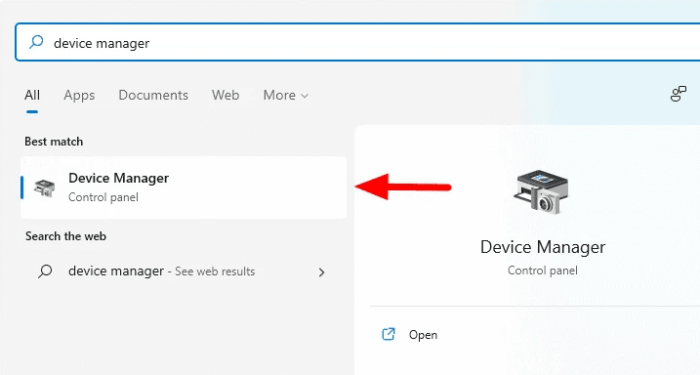The image size is (700, 375).
Task: Click the Open external-link icon
Action: coord(388,334)
